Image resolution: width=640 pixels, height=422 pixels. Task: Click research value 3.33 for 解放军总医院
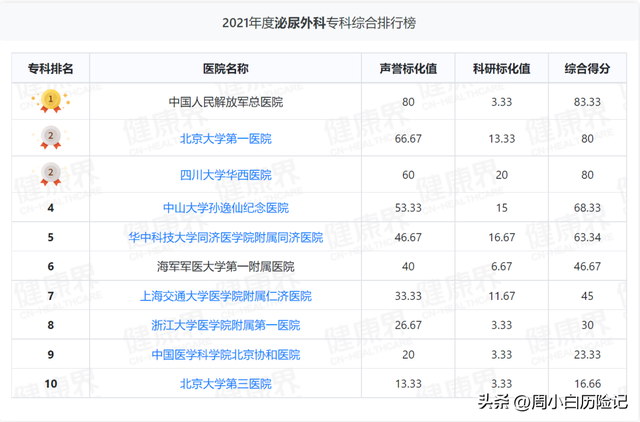click(x=502, y=102)
